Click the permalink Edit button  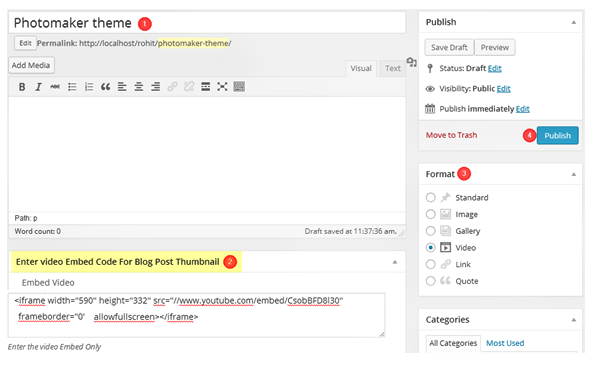[25, 43]
